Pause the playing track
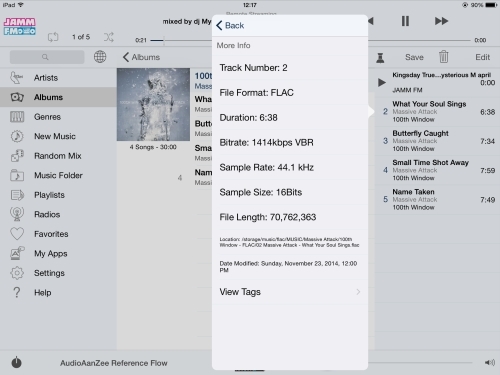 click(x=405, y=21)
